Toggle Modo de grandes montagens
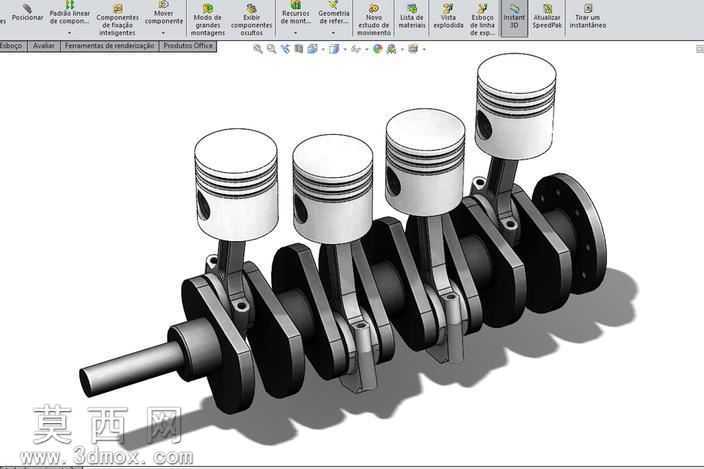704x469 pixels. [x=208, y=20]
